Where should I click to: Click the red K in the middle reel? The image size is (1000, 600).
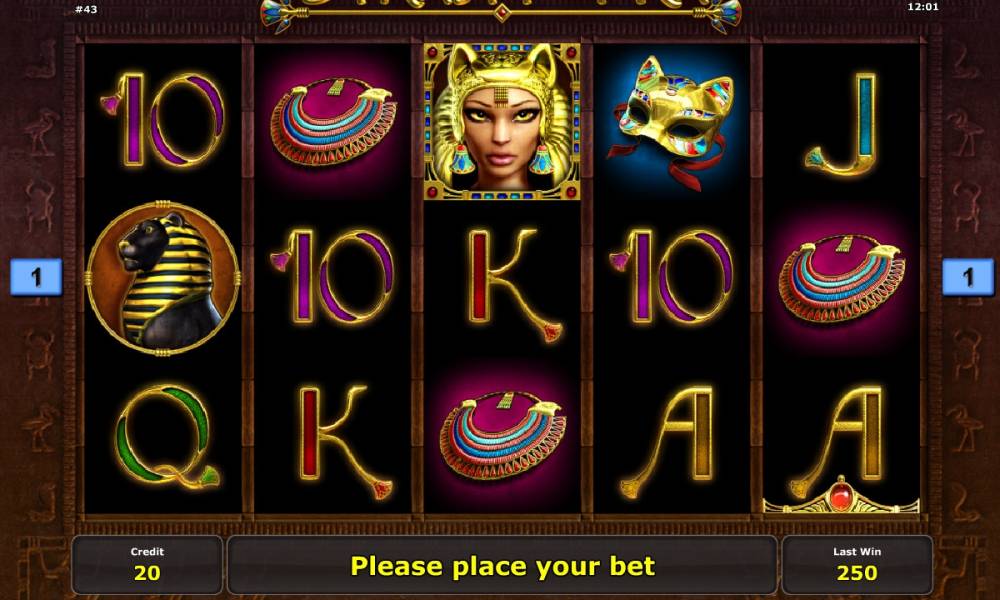coord(514,285)
